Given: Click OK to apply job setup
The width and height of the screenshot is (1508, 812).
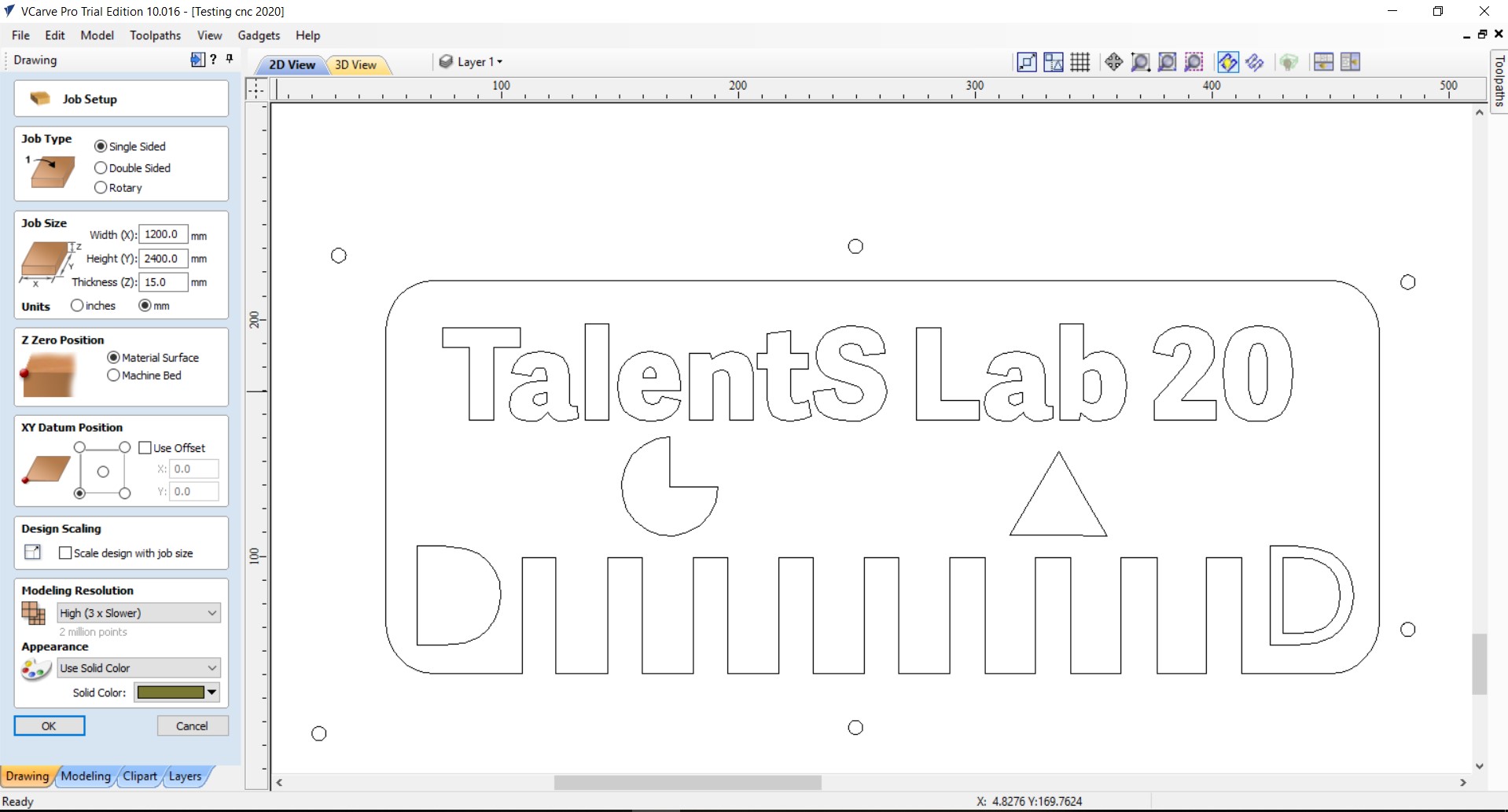Looking at the screenshot, I should [x=49, y=726].
